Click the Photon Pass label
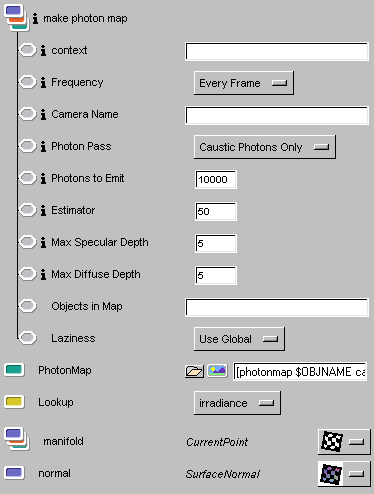This screenshot has height=494, width=374. pos(81,146)
